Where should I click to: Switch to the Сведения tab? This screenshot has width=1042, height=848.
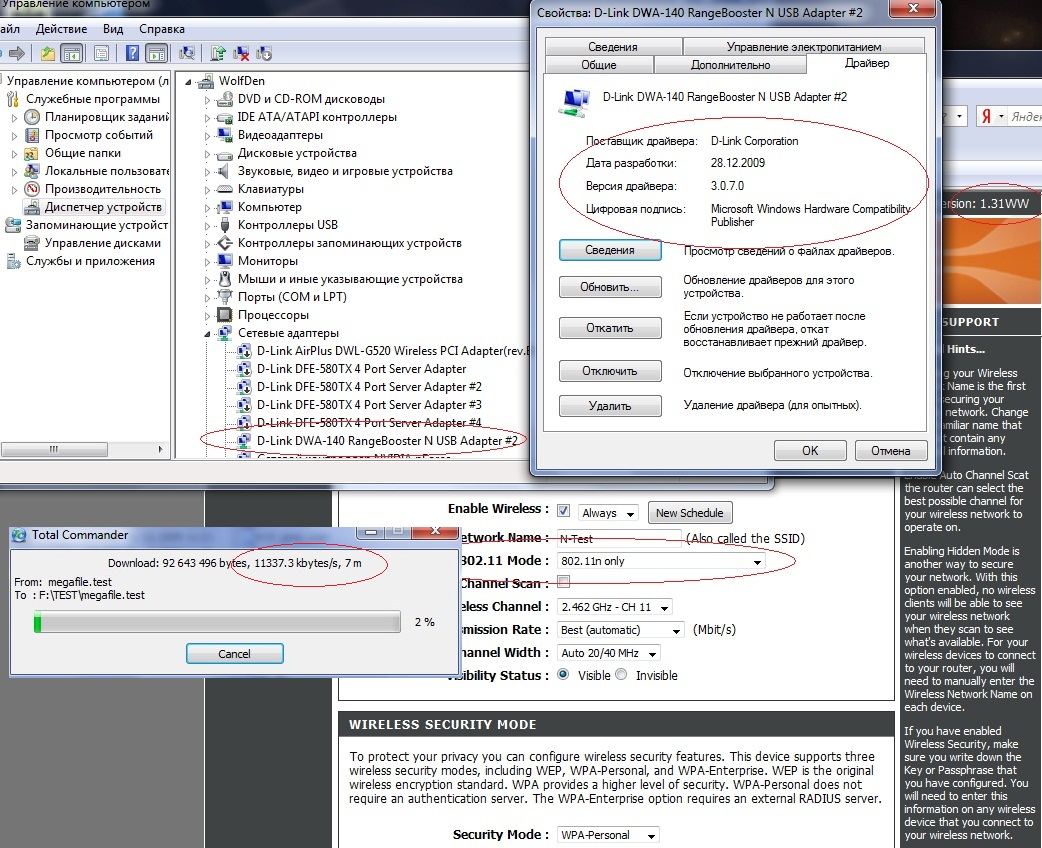point(613,47)
